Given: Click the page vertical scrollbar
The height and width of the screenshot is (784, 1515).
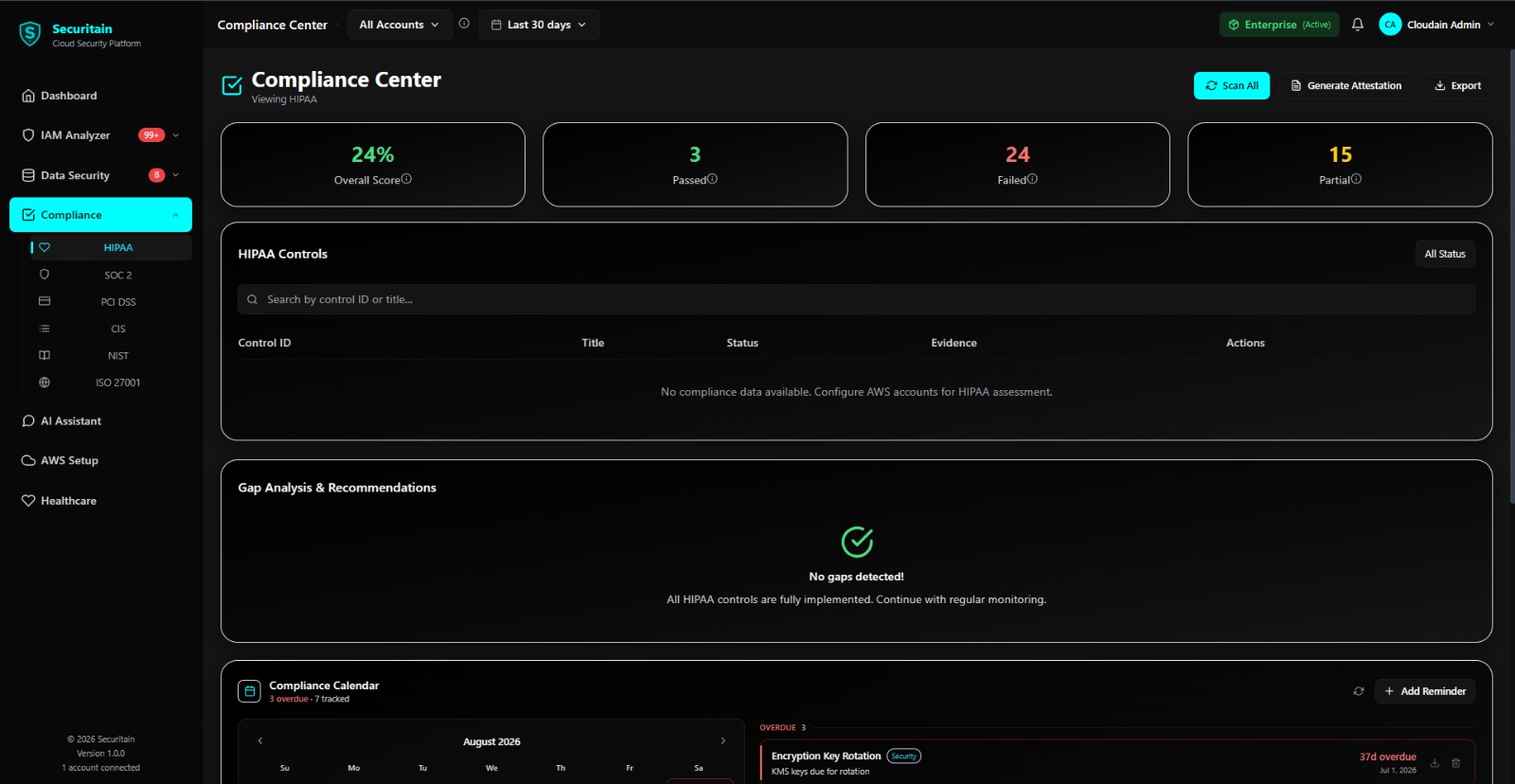Looking at the screenshot, I should (x=1511, y=275).
